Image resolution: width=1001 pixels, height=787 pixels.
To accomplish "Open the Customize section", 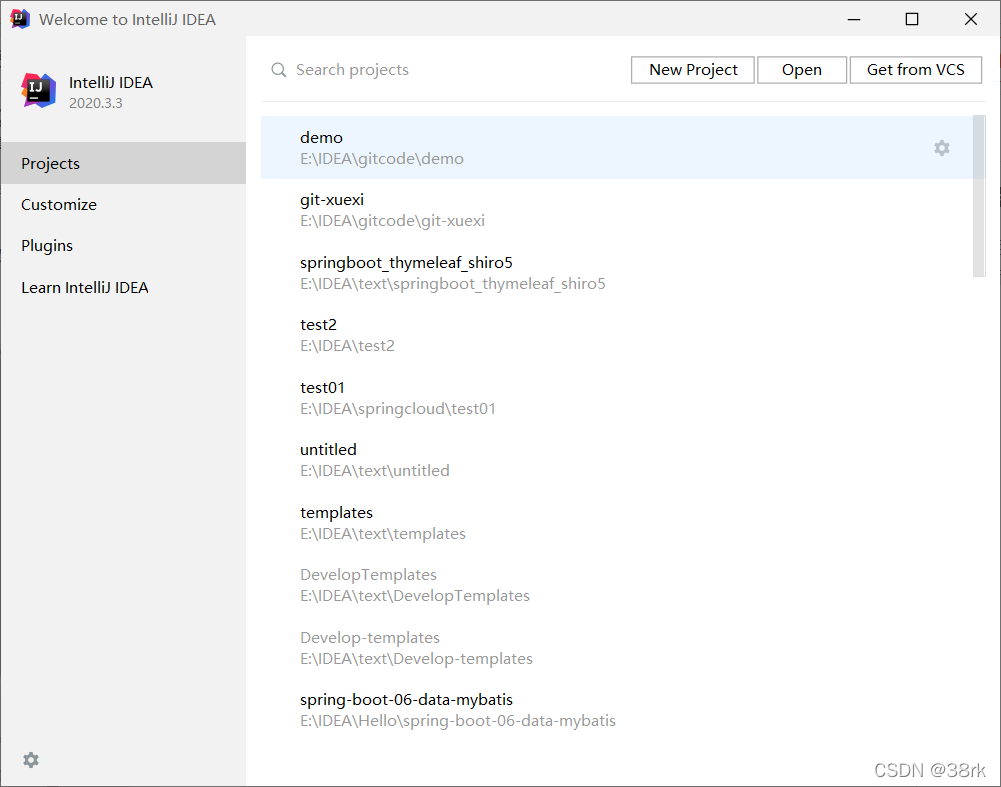I will [x=123, y=204].
